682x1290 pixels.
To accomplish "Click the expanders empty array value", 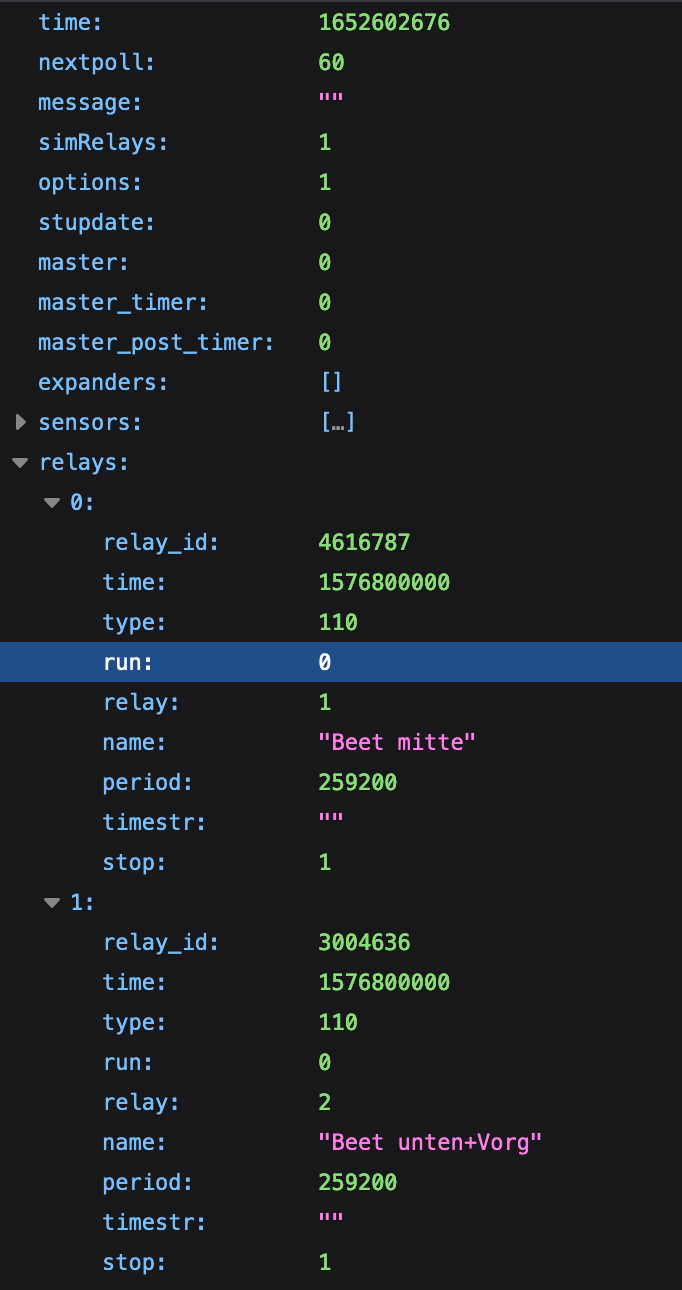I will [x=331, y=383].
